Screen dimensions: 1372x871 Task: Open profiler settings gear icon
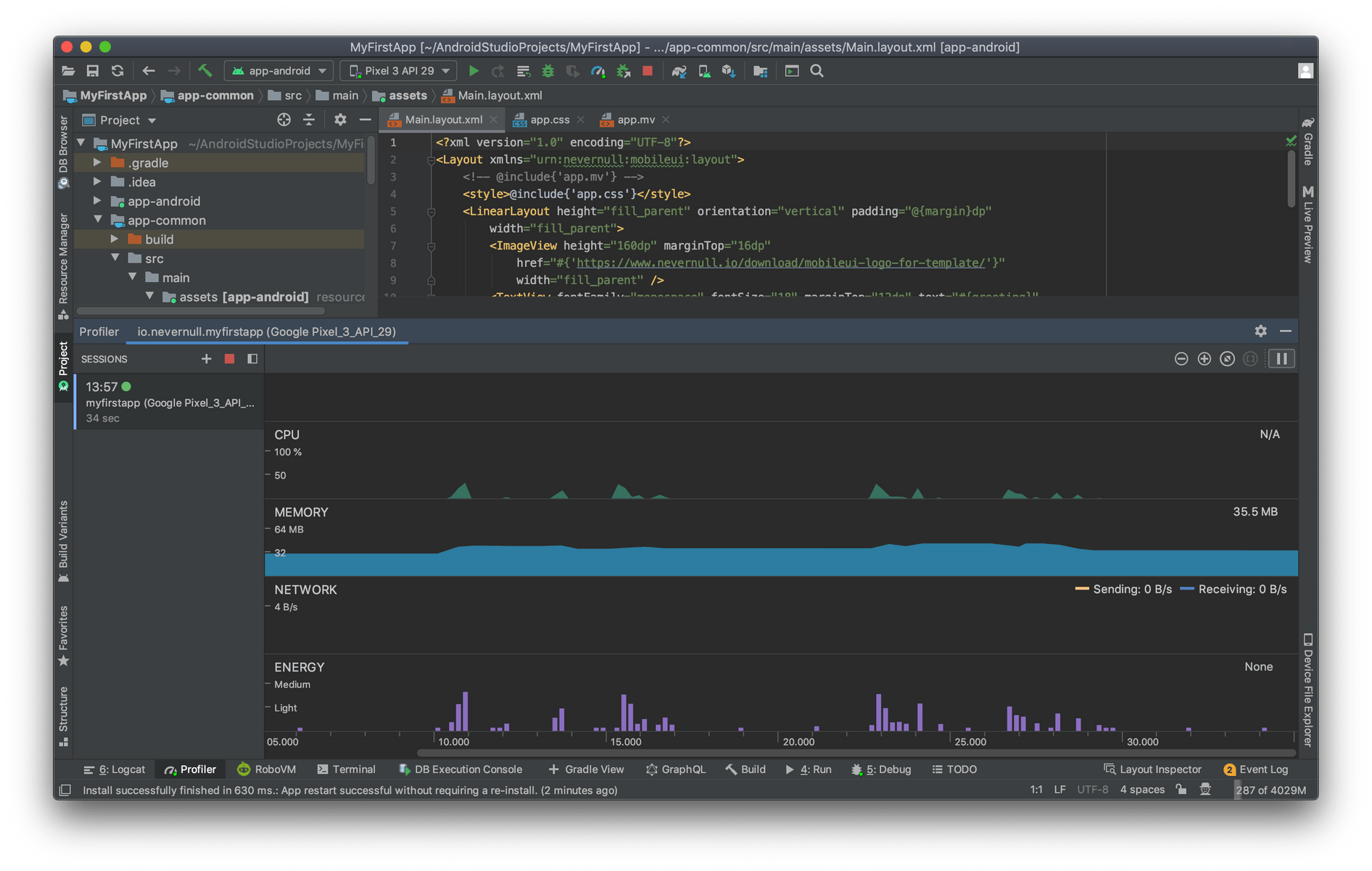tap(1260, 331)
